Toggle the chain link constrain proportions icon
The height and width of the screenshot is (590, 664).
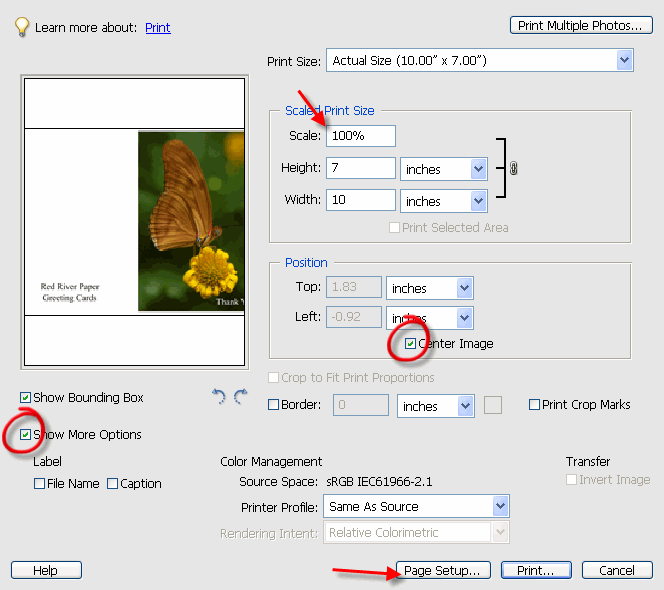514,169
